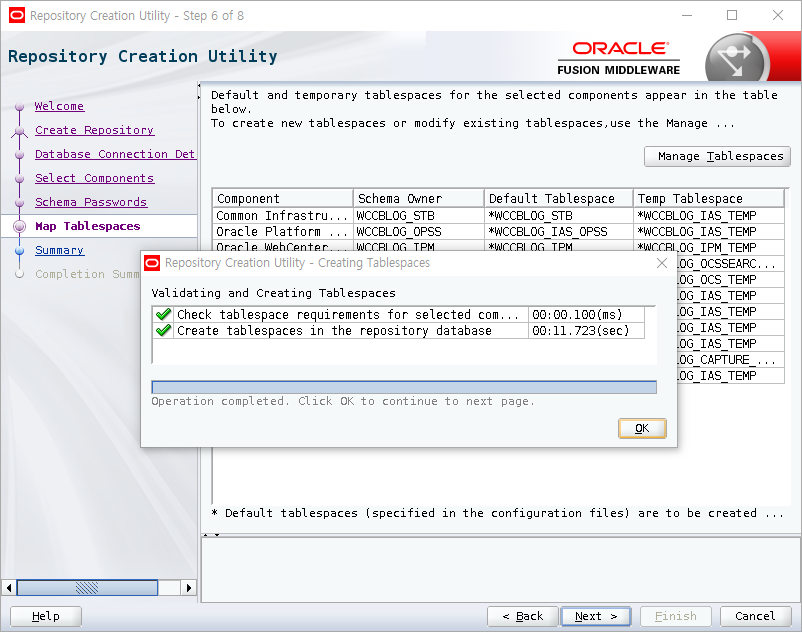Click the Oracle Fusion Middleware logo
Image resolution: width=802 pixels, height=632 pixels.
[x=618, y=58]
